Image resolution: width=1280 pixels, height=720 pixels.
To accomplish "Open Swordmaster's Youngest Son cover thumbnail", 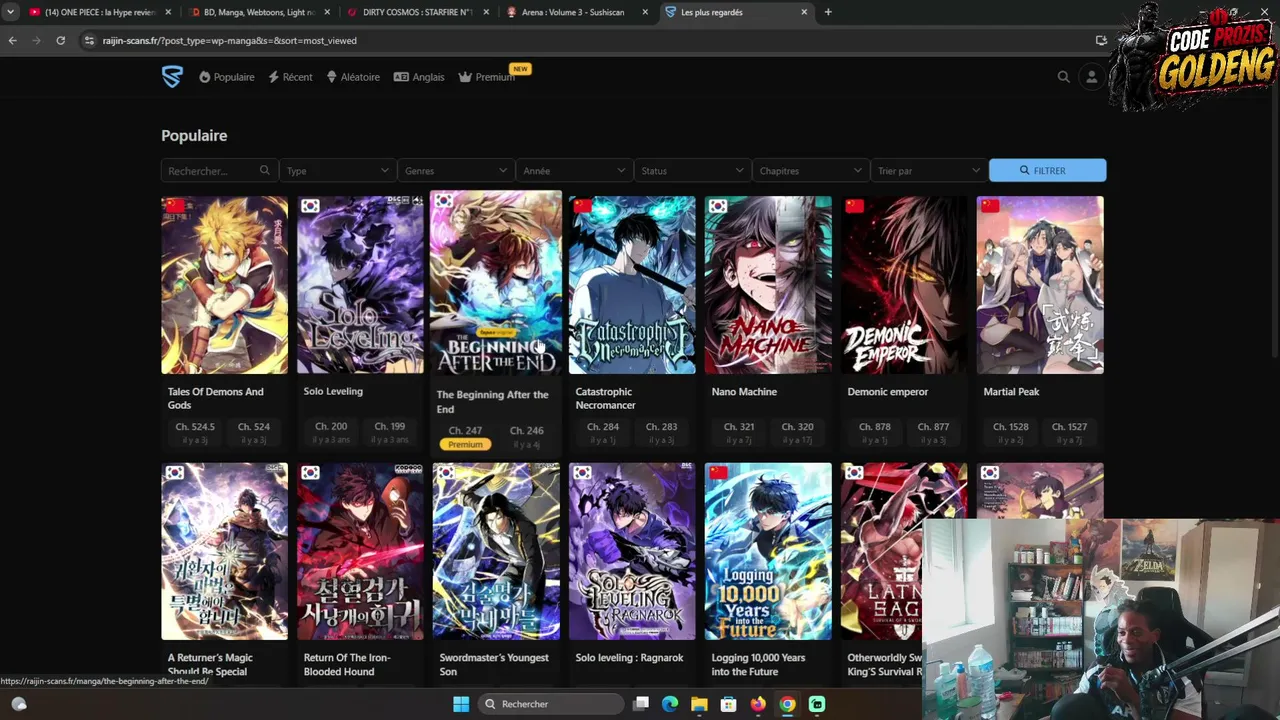I will [496, 551].
